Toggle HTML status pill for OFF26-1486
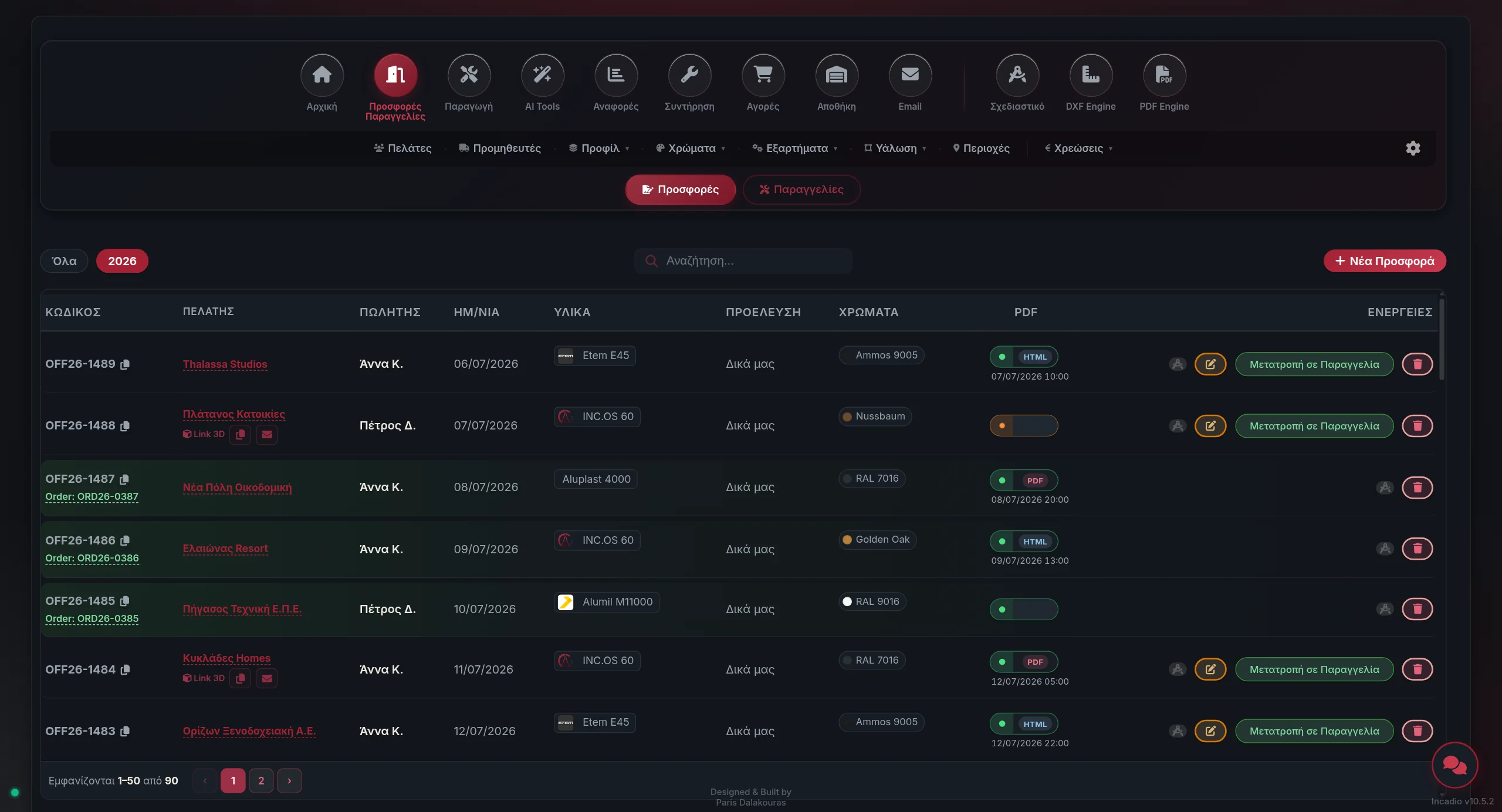Screen dimensions: 1502x812 point(1024,542)
